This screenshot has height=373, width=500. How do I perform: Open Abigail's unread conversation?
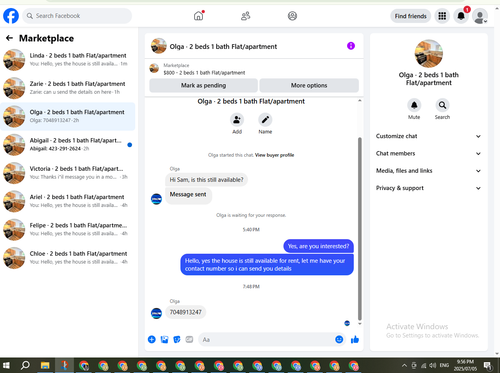[x=68, y=145]
